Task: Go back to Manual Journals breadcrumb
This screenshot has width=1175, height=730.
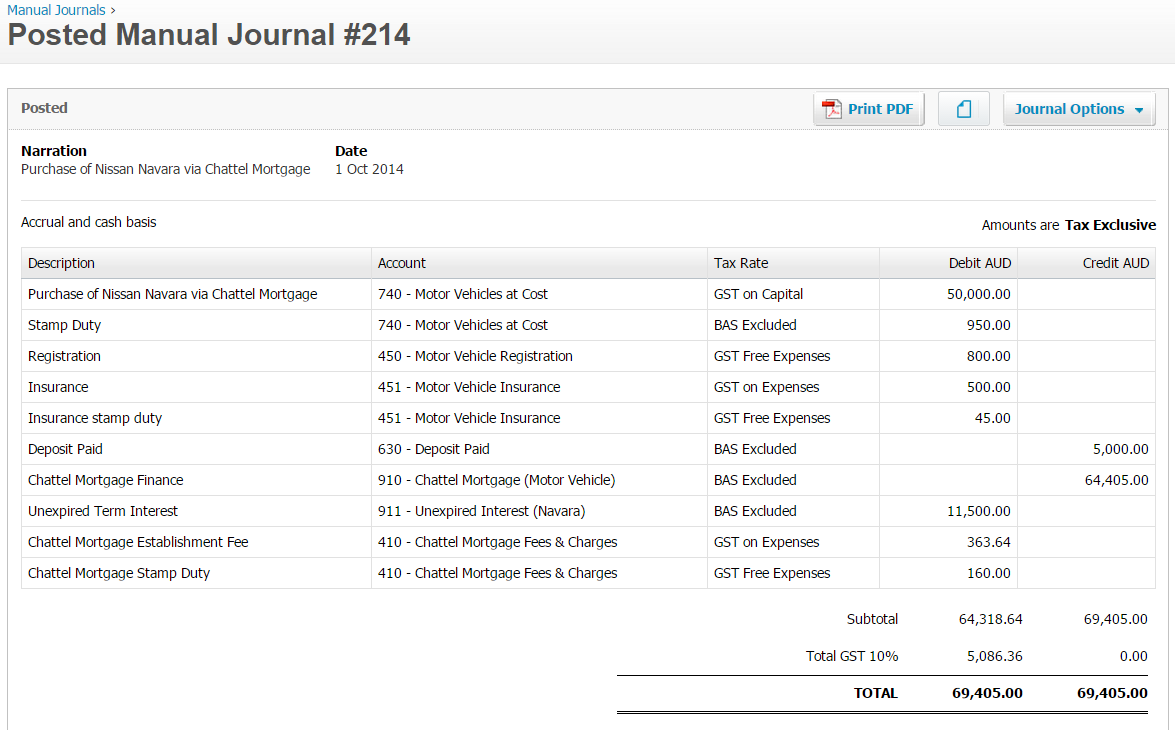Action: [x=56, y=10]
